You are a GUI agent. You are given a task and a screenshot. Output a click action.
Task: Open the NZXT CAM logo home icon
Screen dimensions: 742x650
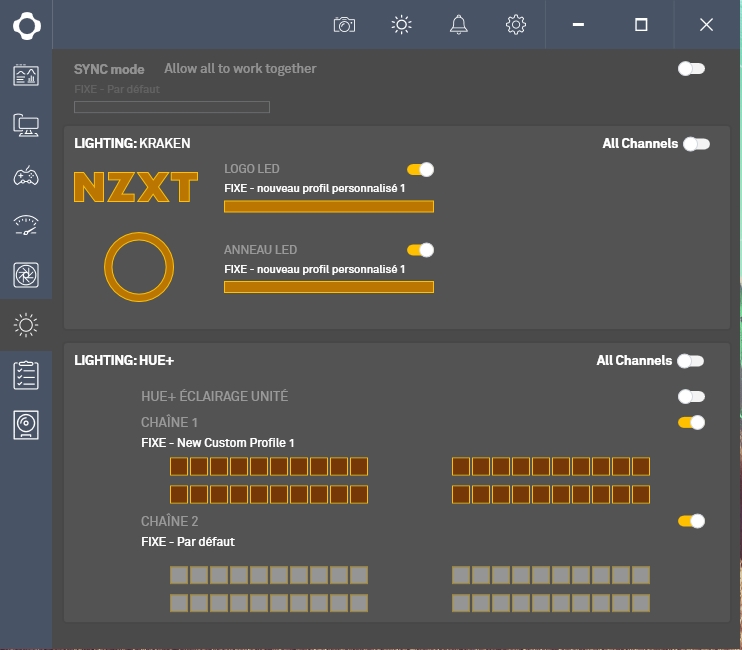click(26, 25)
